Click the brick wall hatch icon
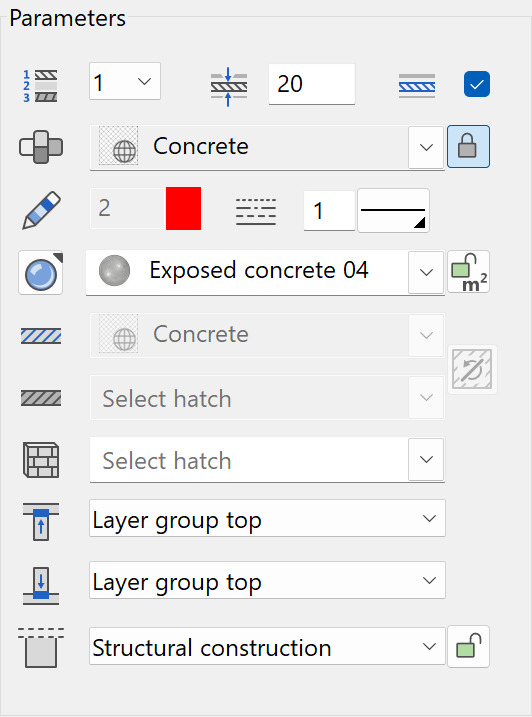Screen dimensions: 532x717 tap(41, 460)
